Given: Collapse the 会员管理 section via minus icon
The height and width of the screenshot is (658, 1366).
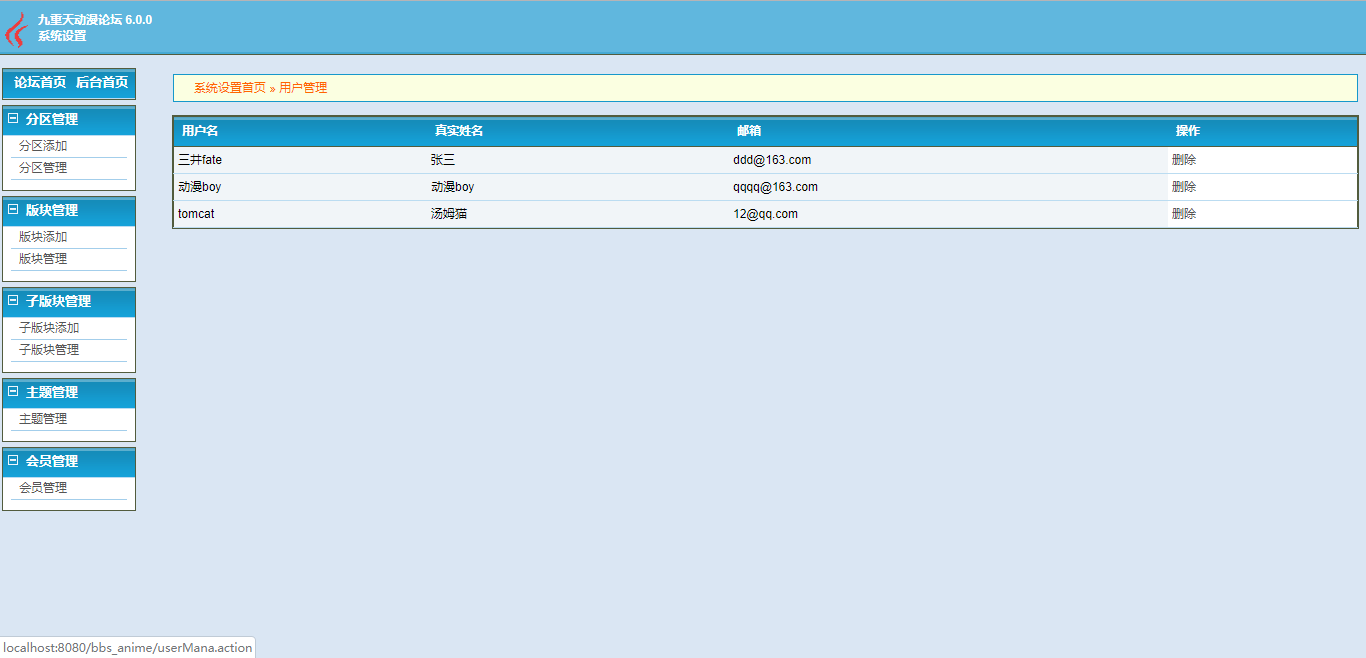Looking at the screenshot, I should point(13,460).
